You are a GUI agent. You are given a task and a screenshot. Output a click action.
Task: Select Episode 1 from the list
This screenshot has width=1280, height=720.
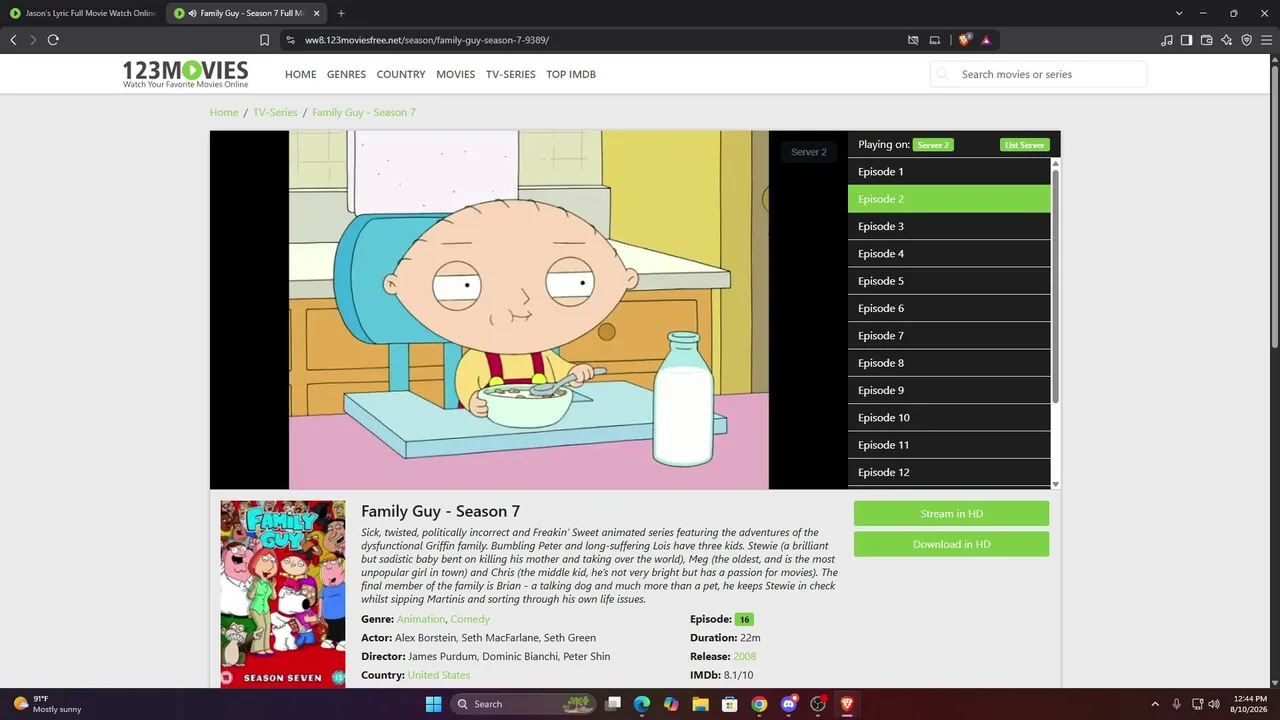click(x=949, y=172)
